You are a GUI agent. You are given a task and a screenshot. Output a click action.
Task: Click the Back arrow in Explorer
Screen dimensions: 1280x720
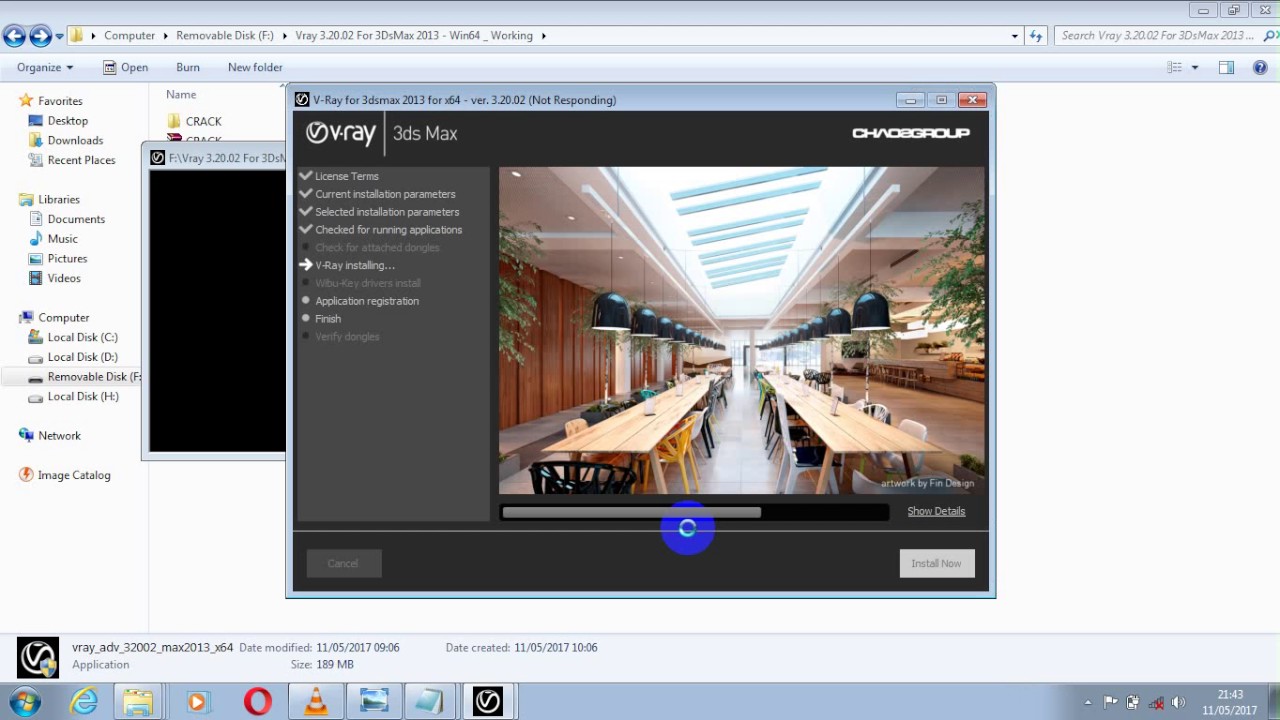(14, 36)
